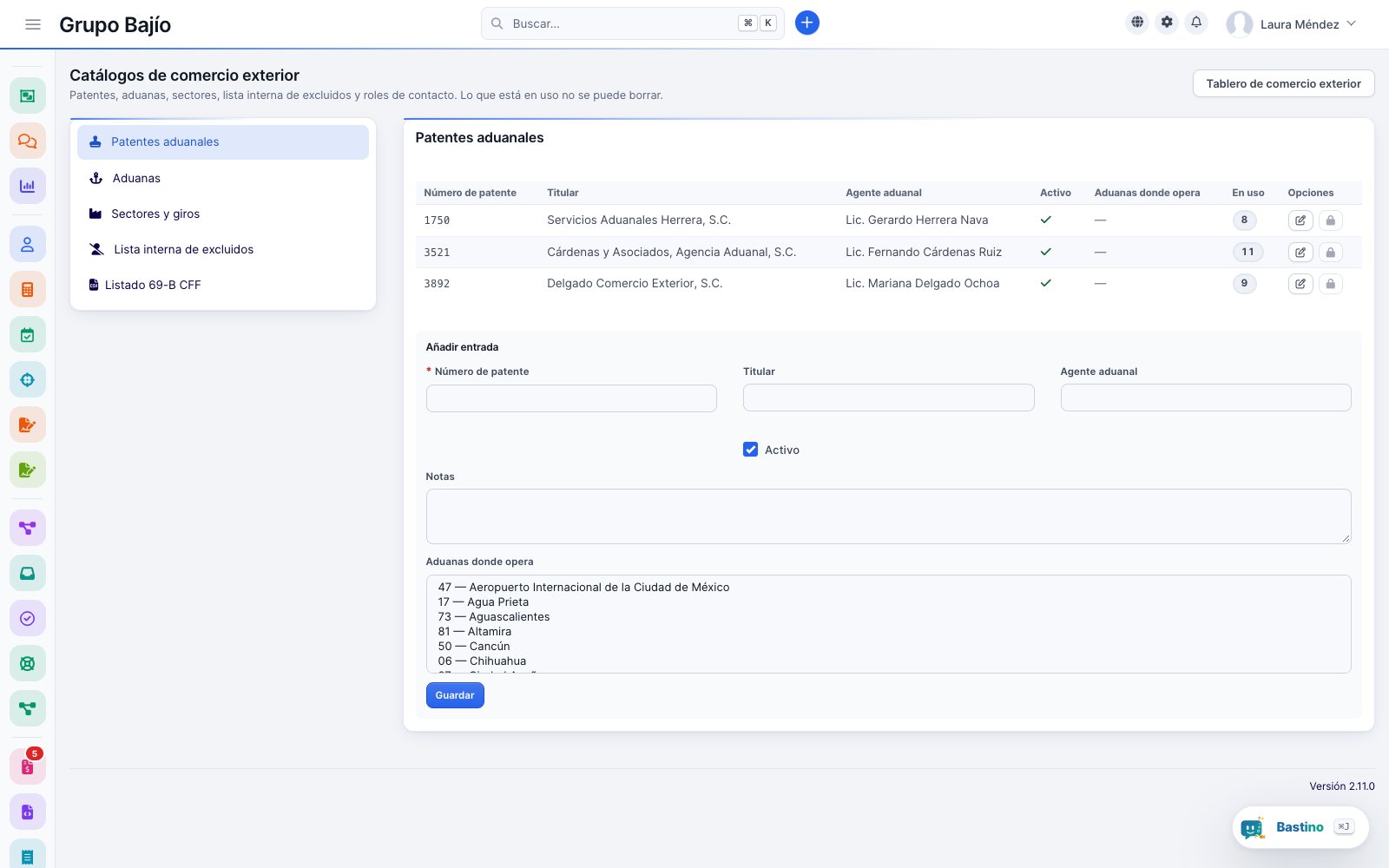
Task: Select 50 — Cancún in Aduanas donde opera
Action: click(x=474, y=647)
